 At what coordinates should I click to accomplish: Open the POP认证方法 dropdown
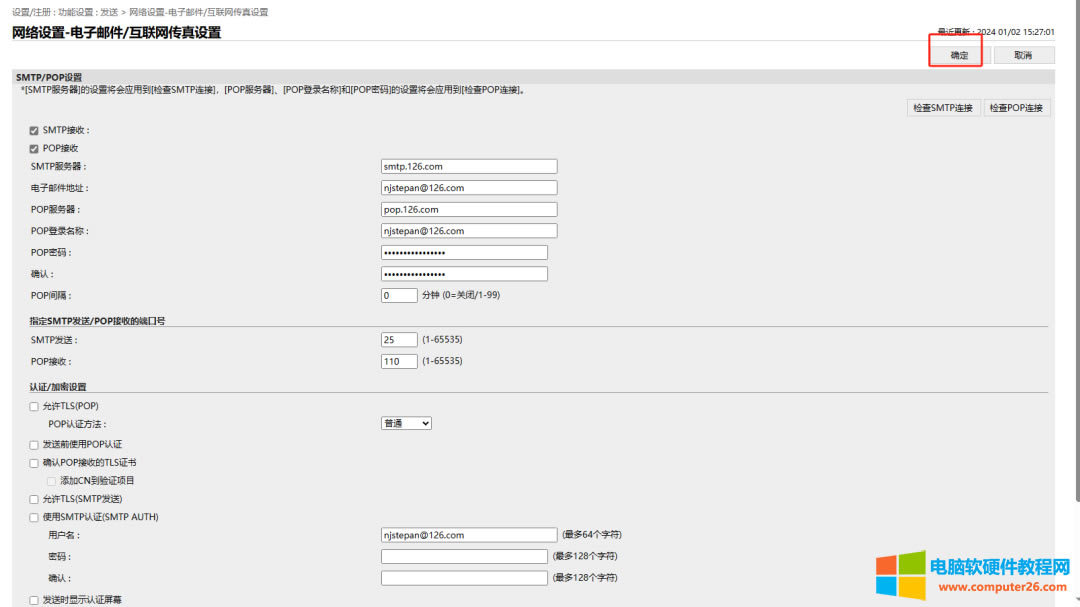[406, 424]
